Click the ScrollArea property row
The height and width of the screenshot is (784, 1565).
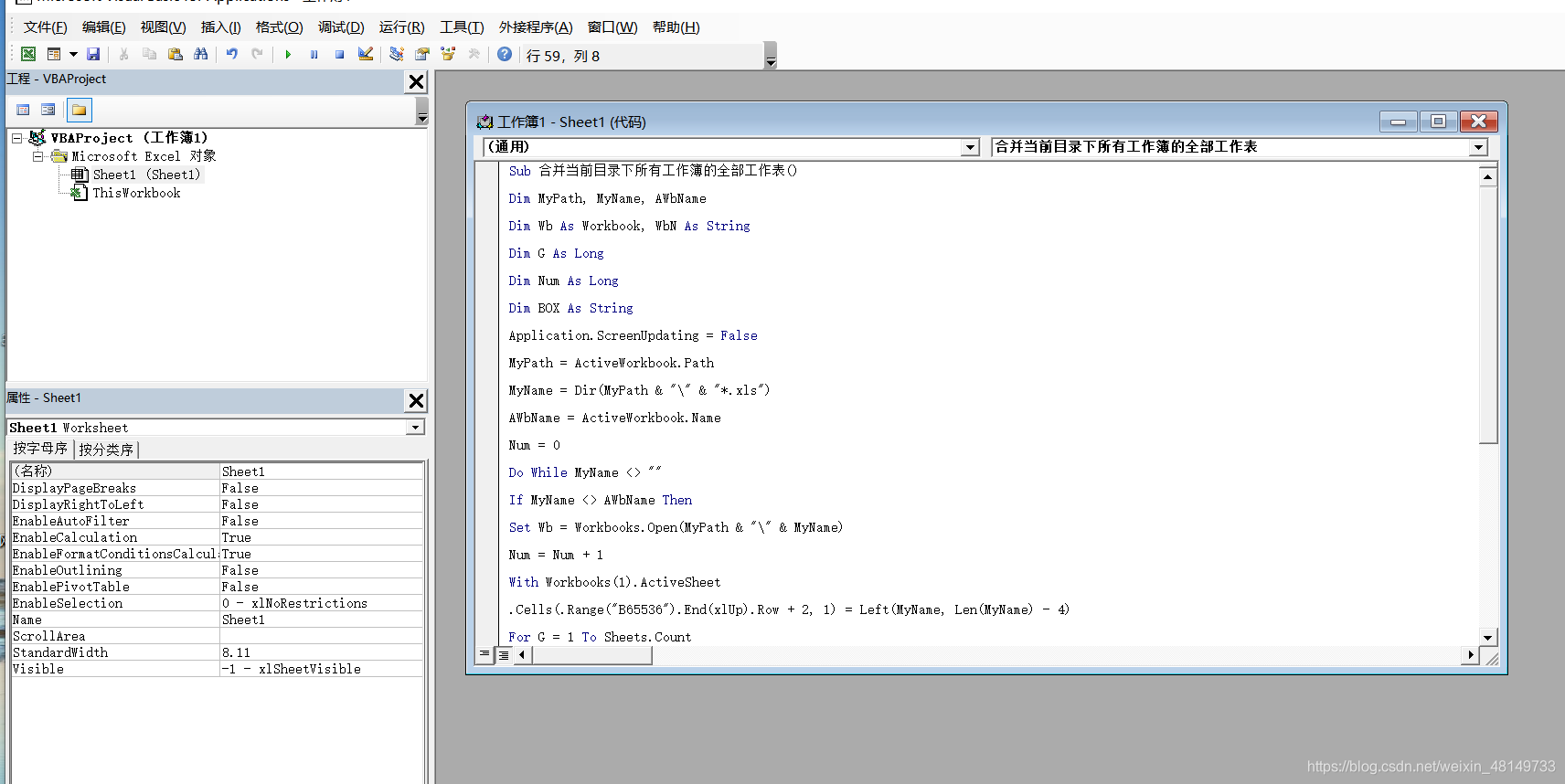(x=217, y=636)
